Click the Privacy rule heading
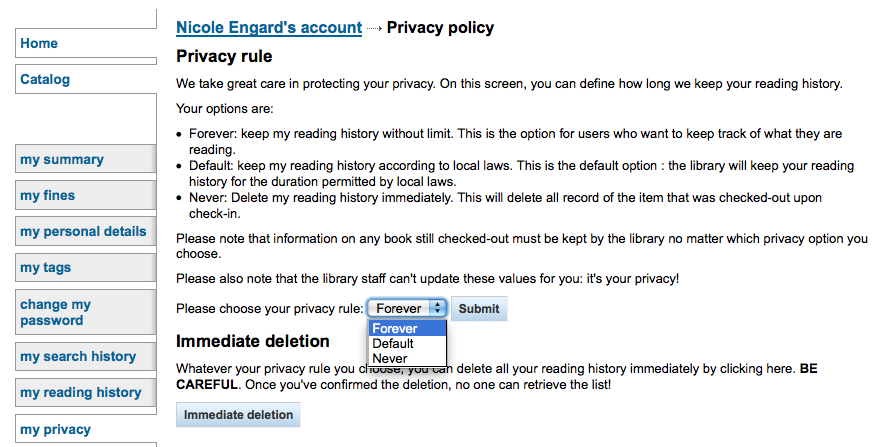Screen dimensions: 873x447 [x=224, y=56]
